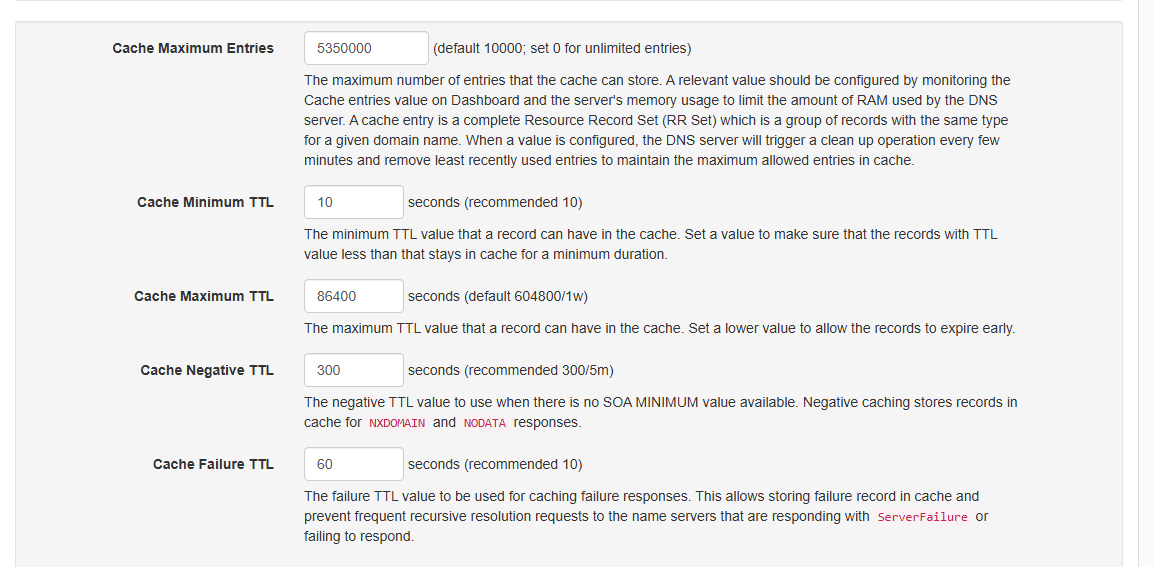Click the page's vertical scrollbar on the right
The image size is (1154, 567).
pyautogui.click(x=1146, y=280)
